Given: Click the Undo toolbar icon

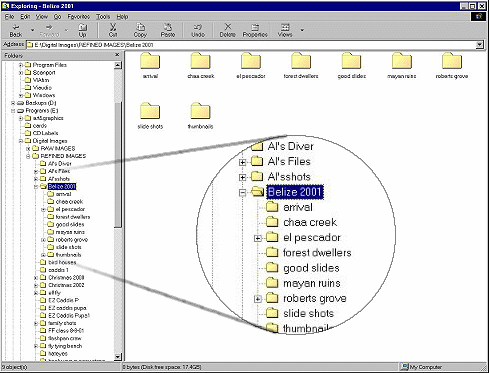Looking at the screenshot, I should point(198,30).
